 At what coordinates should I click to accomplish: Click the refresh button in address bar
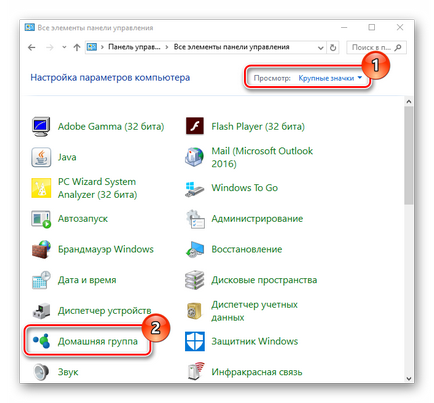pyautogui.click(x=333, y=48)
